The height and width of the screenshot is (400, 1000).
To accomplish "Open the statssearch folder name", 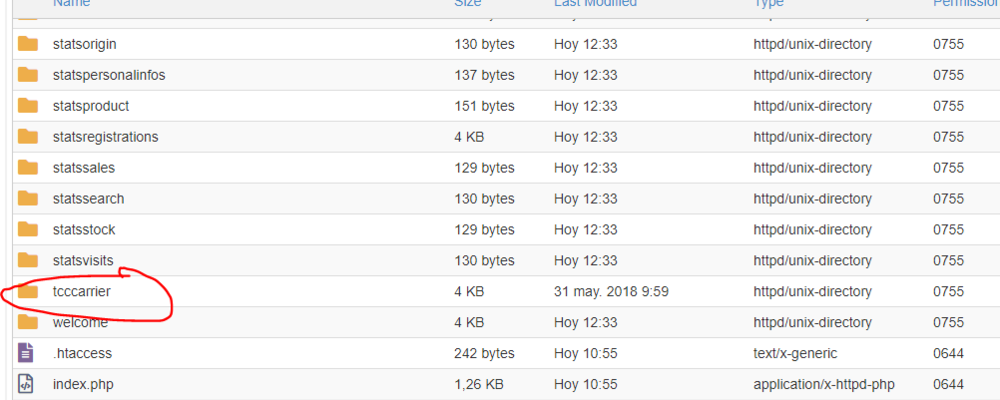I will [x=89, y=199].
